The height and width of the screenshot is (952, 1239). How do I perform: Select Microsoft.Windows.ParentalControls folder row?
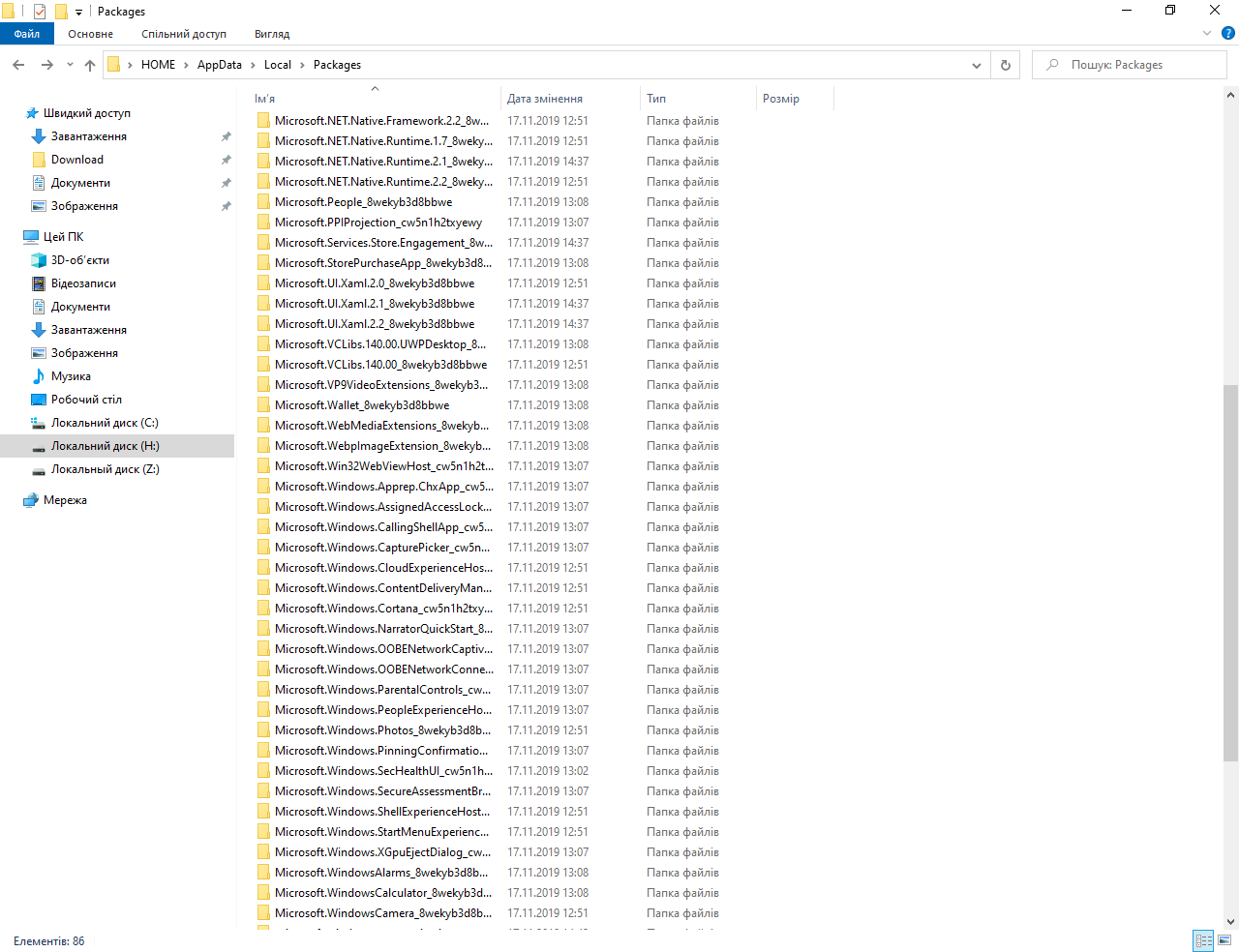542,690
